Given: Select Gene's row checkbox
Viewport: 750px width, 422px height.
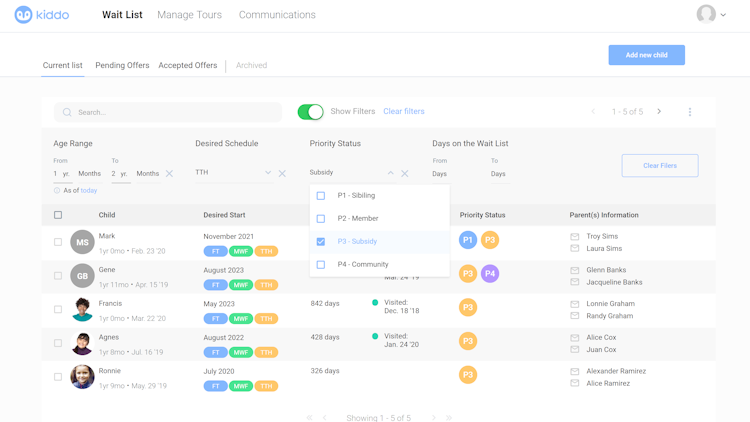Looking at the screenshot, I should [x=58, y=276].
